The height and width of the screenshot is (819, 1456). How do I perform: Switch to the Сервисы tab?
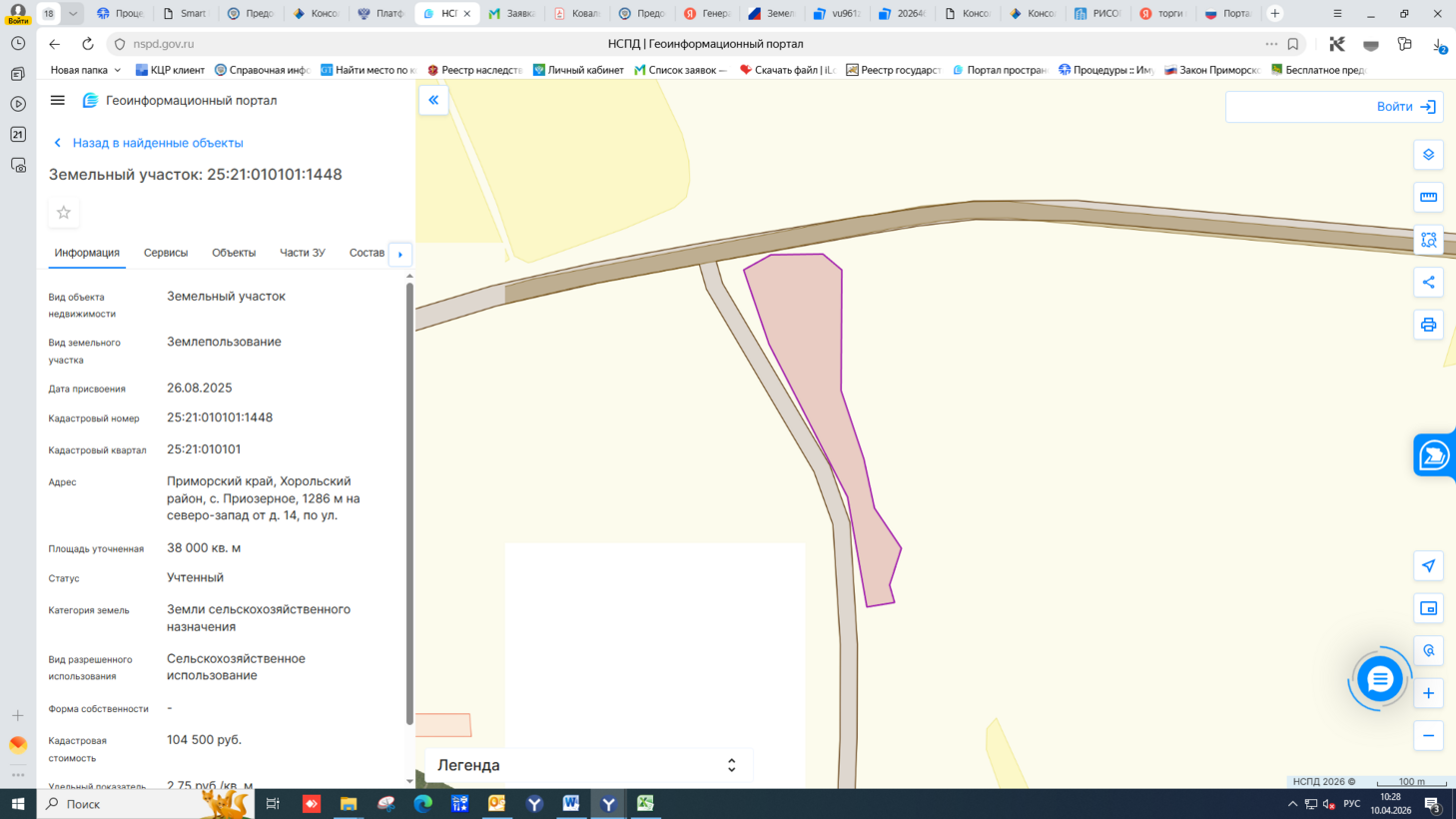point(166,253)
